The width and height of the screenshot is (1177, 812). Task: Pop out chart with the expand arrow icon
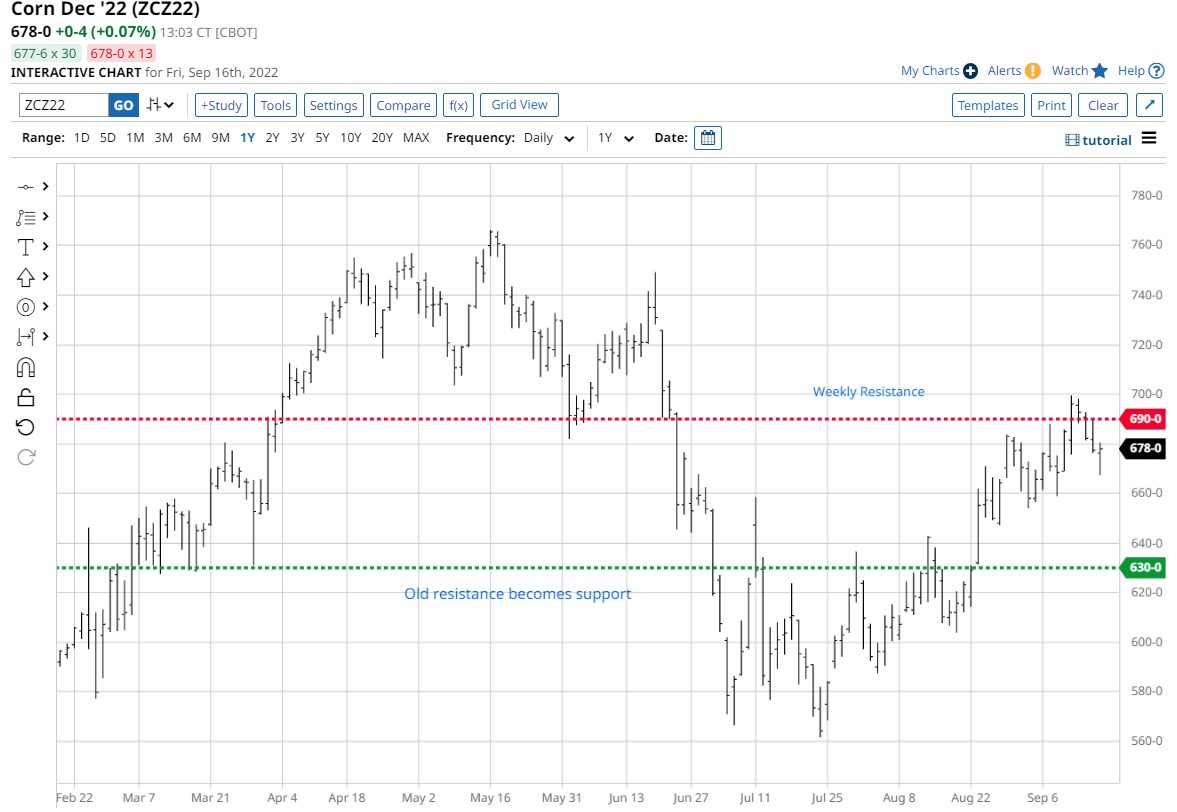click(1149, 105)
